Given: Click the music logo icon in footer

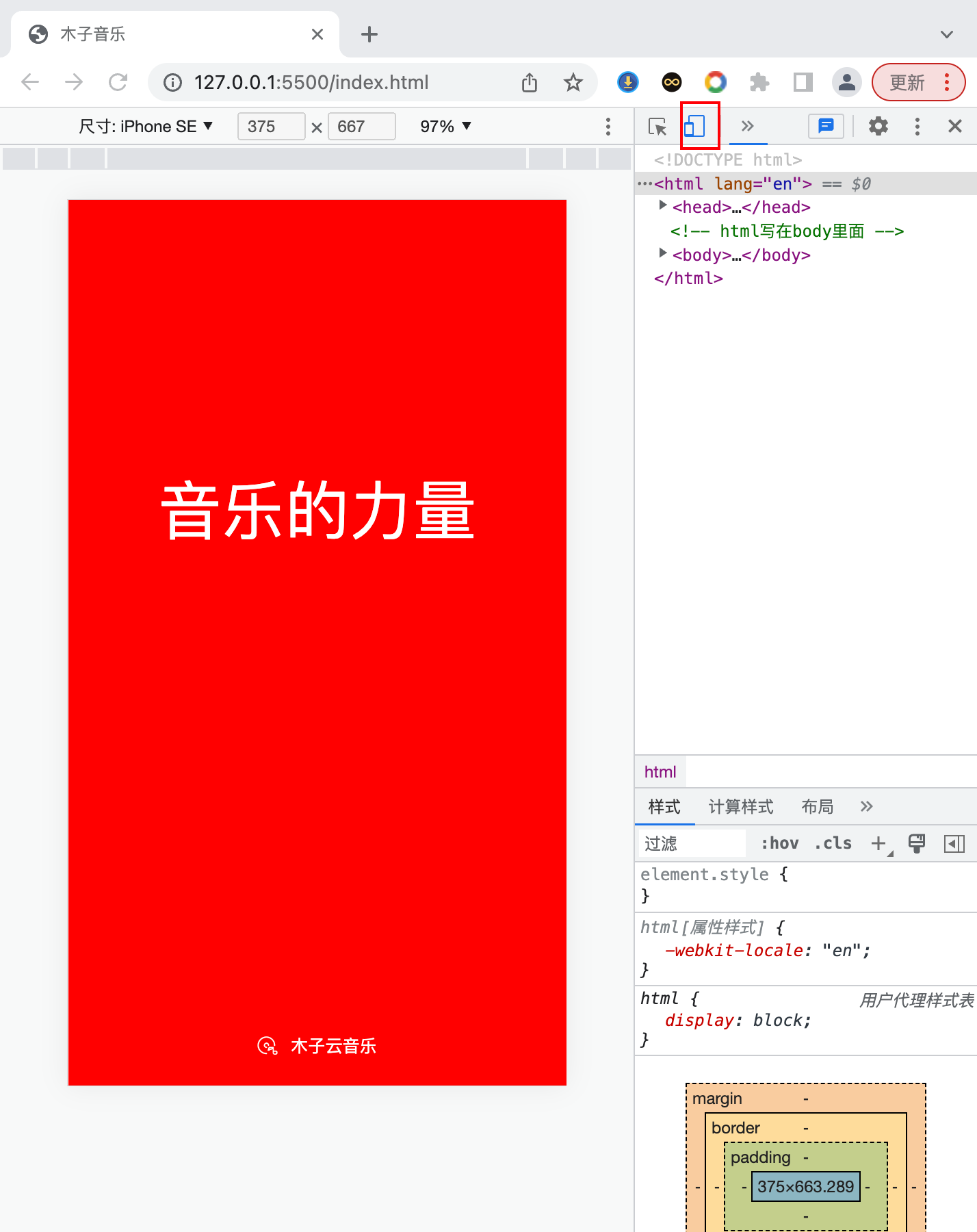Looking at the screenshot, I should (x=267, y=1046).
